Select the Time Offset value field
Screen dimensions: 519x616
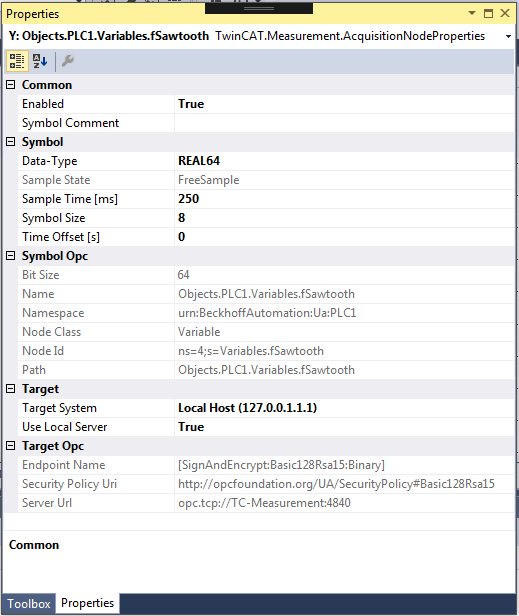[344, 237]
